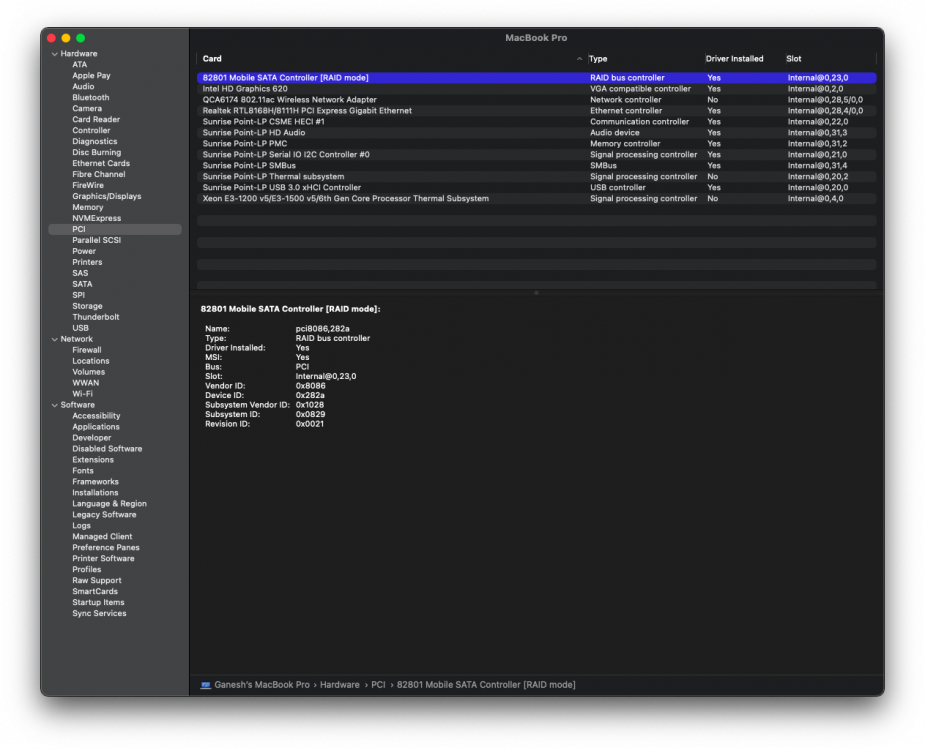
Task: Click the Card column sort arrow
Action: pos(579,59)
